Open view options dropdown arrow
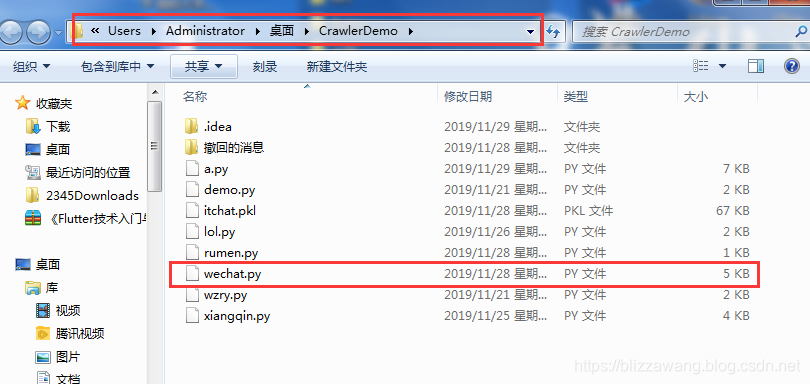This screenshot has width=810, height=384. pos(722,66)
